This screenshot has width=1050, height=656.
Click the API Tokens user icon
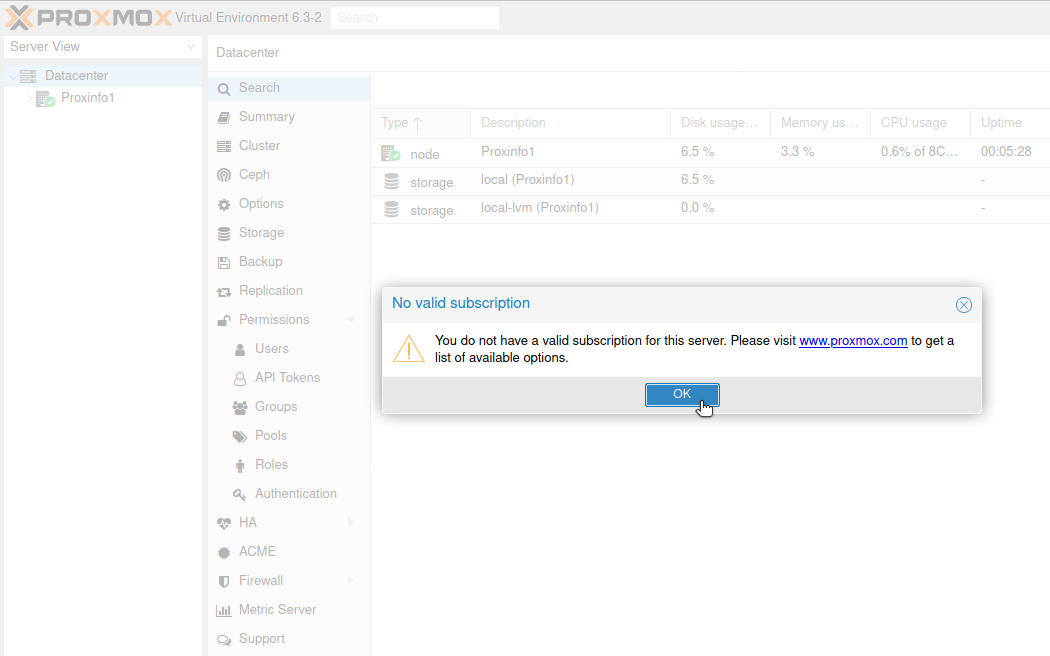pyautogui.click(x=240, y=379)
